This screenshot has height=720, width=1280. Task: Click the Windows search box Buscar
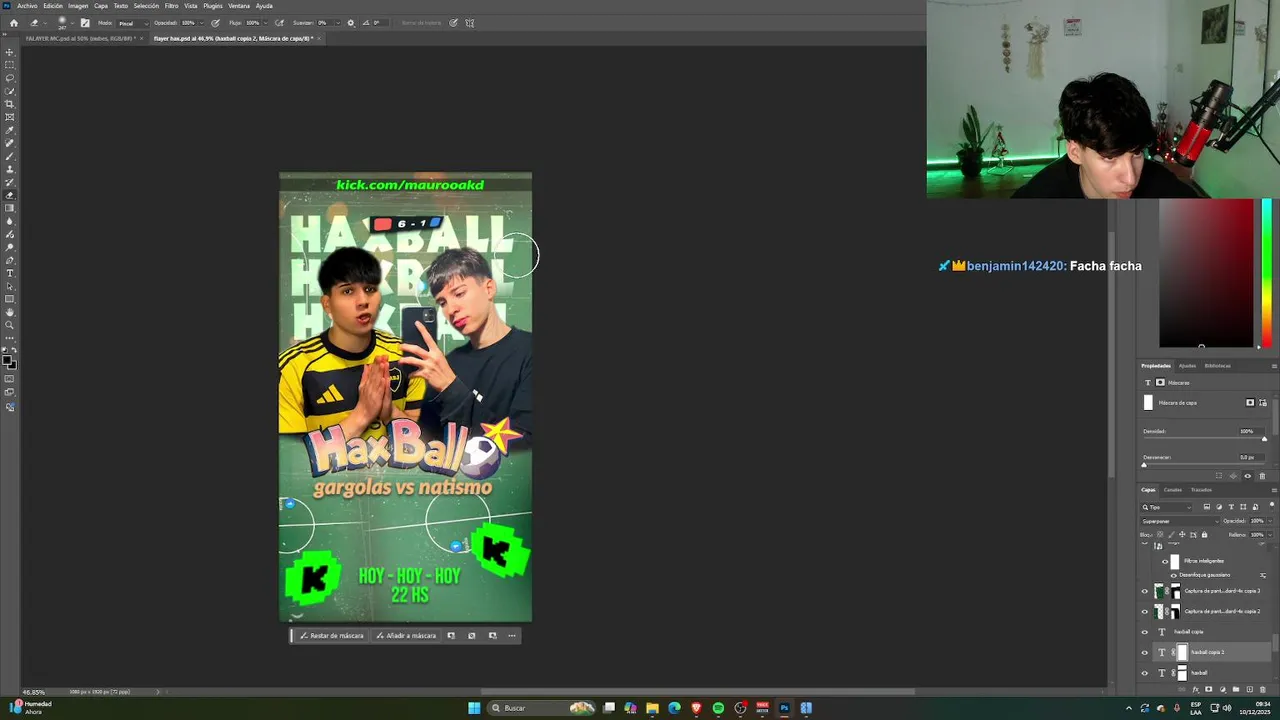pyautogui.click(x=541, y=708)
